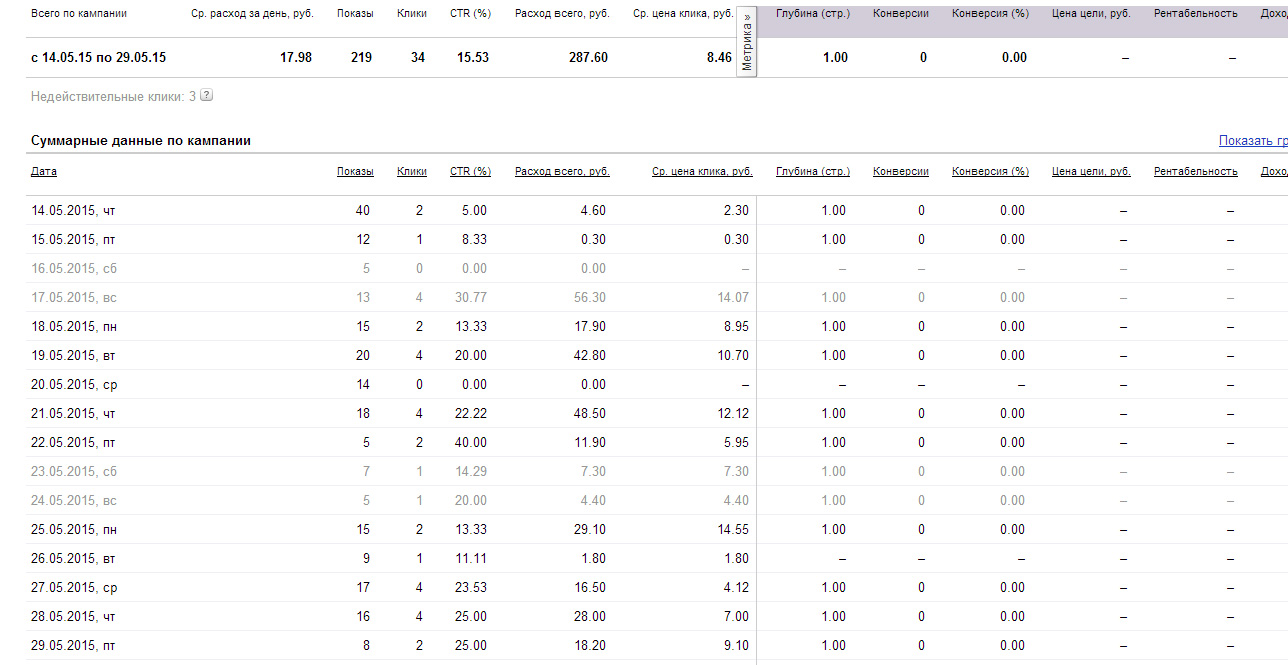Select spend value 17.90
The height and width of the screenshot is (665, 1288).
(589, 327)
